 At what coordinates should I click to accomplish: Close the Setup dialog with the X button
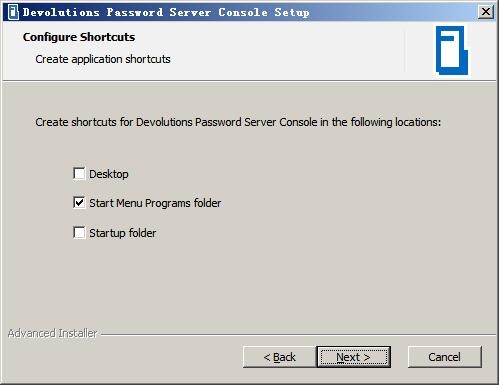click(x=486, y=12)
